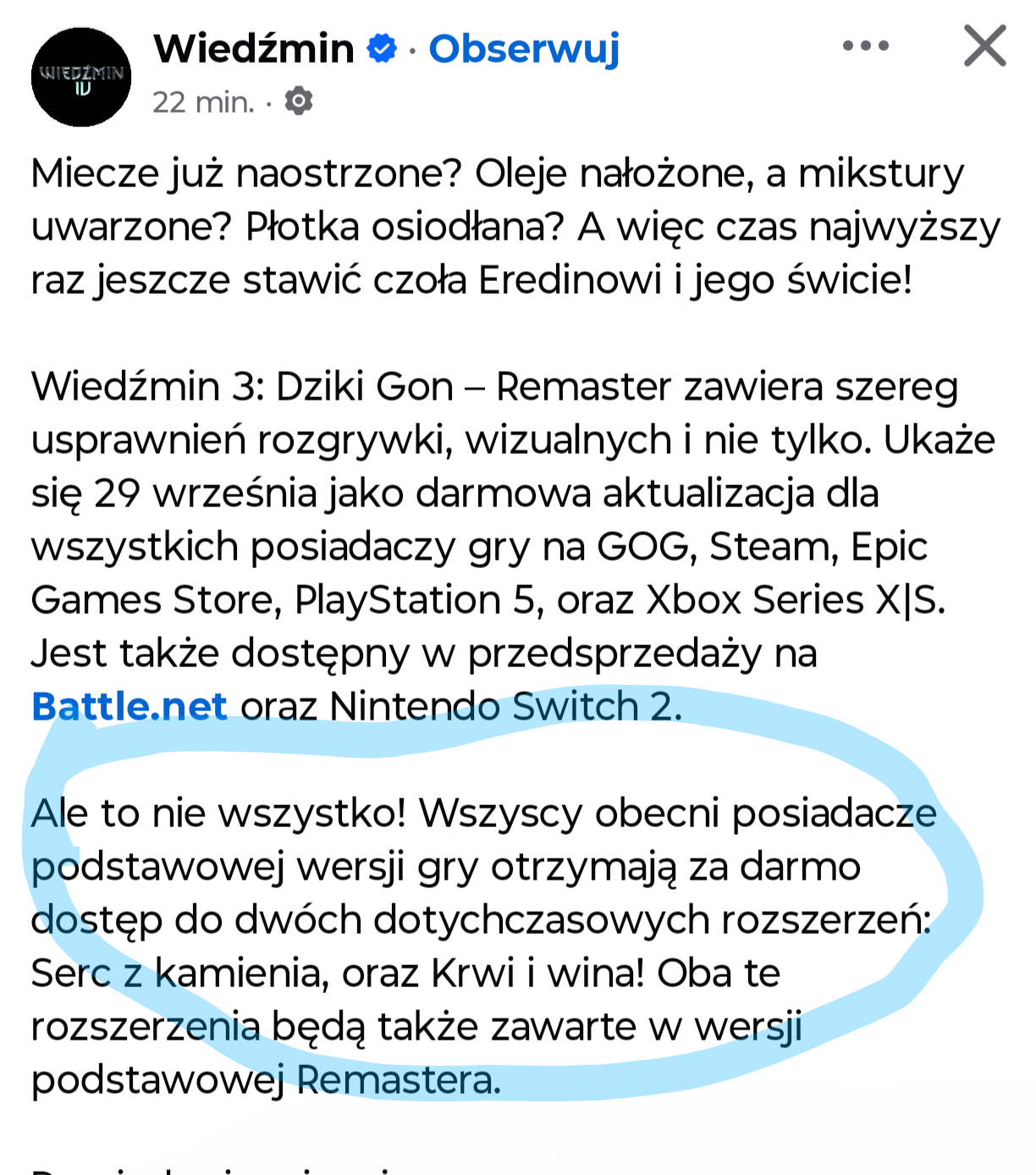Image resolution: width=1036 pixels, height=1175 pixels.
Task: Close the post with the X icon
Action: click(984, 46)
